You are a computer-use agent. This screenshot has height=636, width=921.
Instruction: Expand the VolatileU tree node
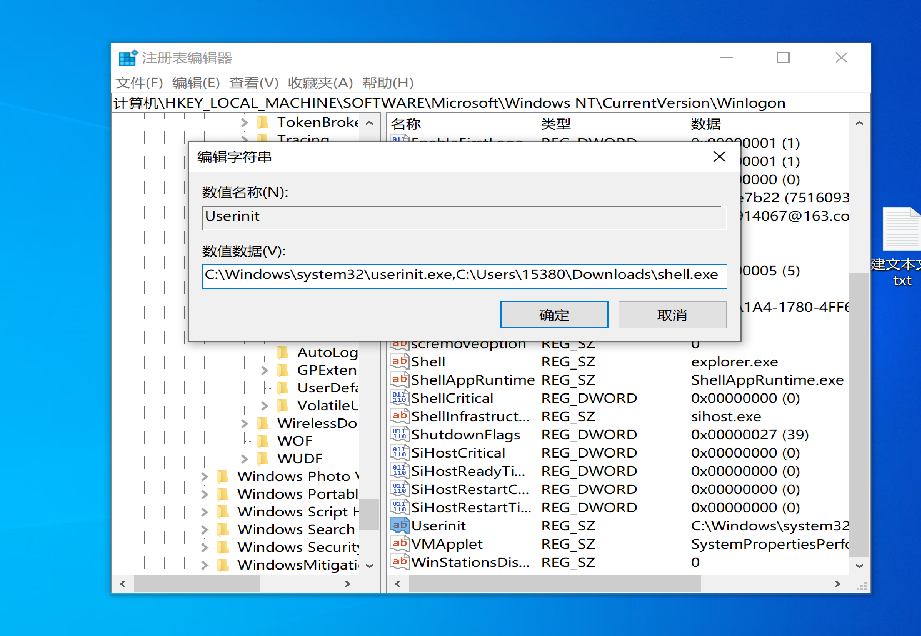[264, 405]
